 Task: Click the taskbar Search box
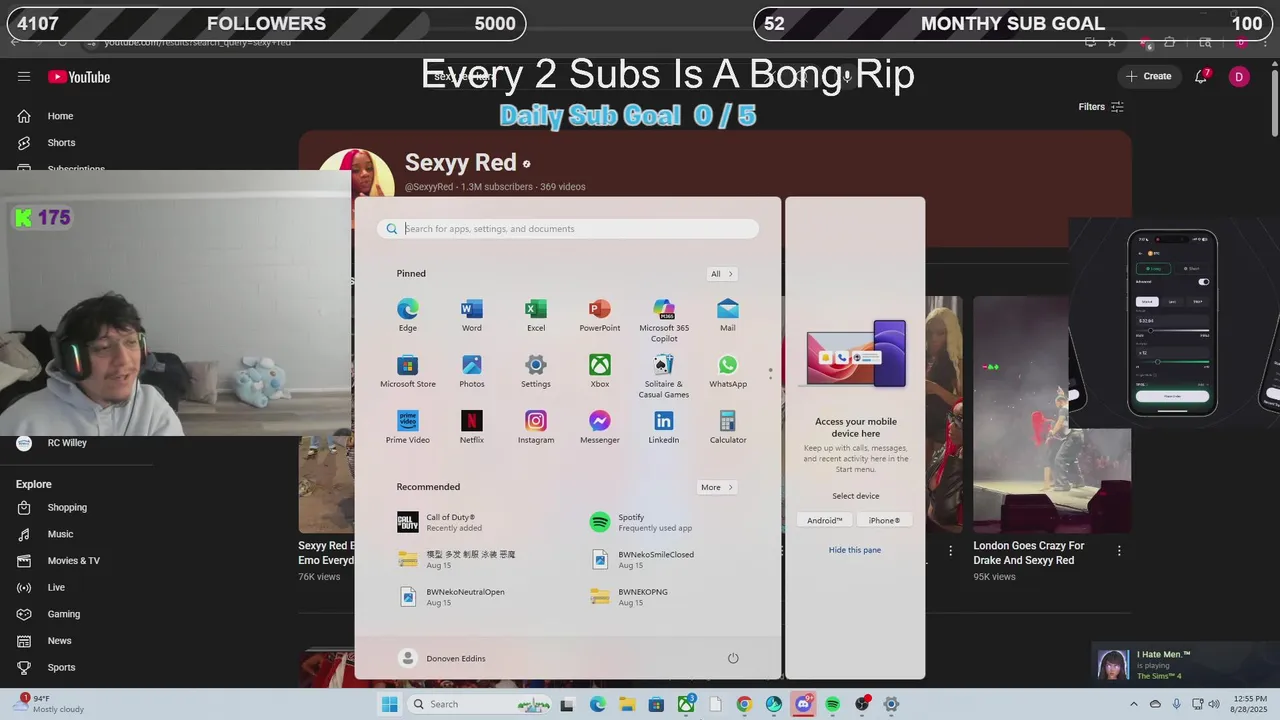click(x=480, y=704)
